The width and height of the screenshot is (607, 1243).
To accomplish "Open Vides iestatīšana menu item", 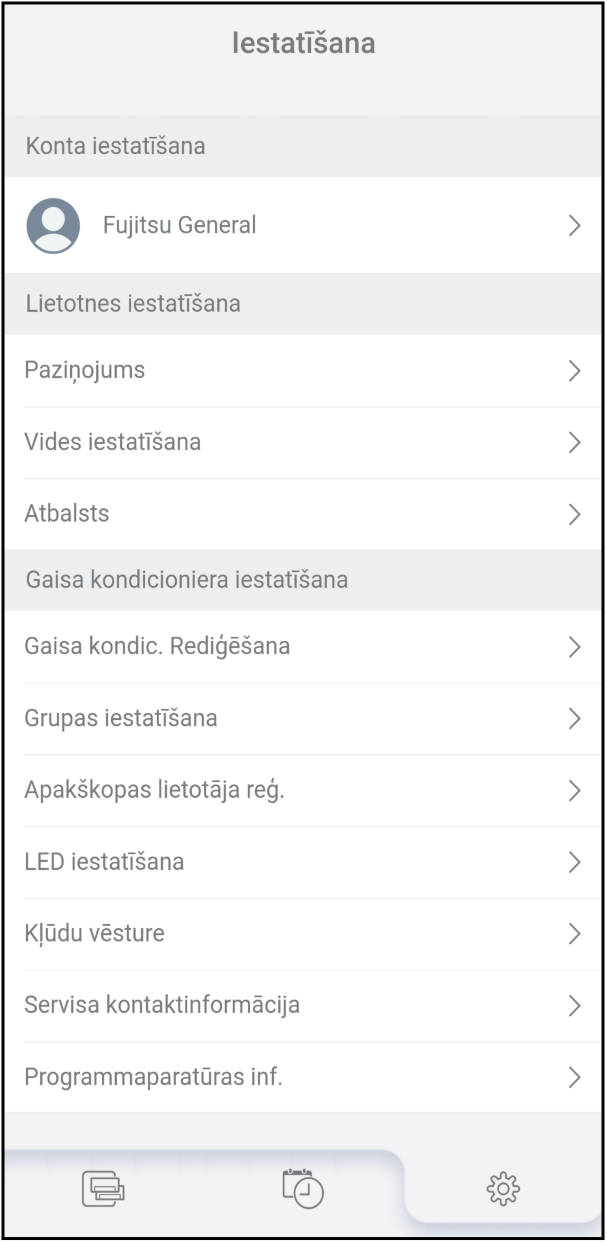I will pyautogui.click(x=113, y=442).
